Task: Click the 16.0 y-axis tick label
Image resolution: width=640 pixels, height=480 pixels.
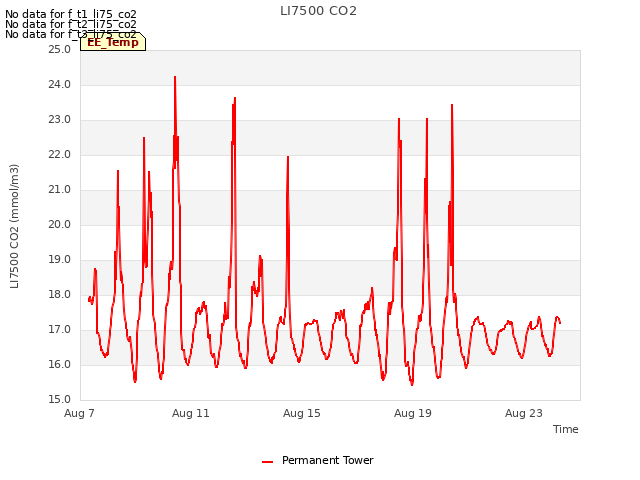Action: click(x=60, y=364)
